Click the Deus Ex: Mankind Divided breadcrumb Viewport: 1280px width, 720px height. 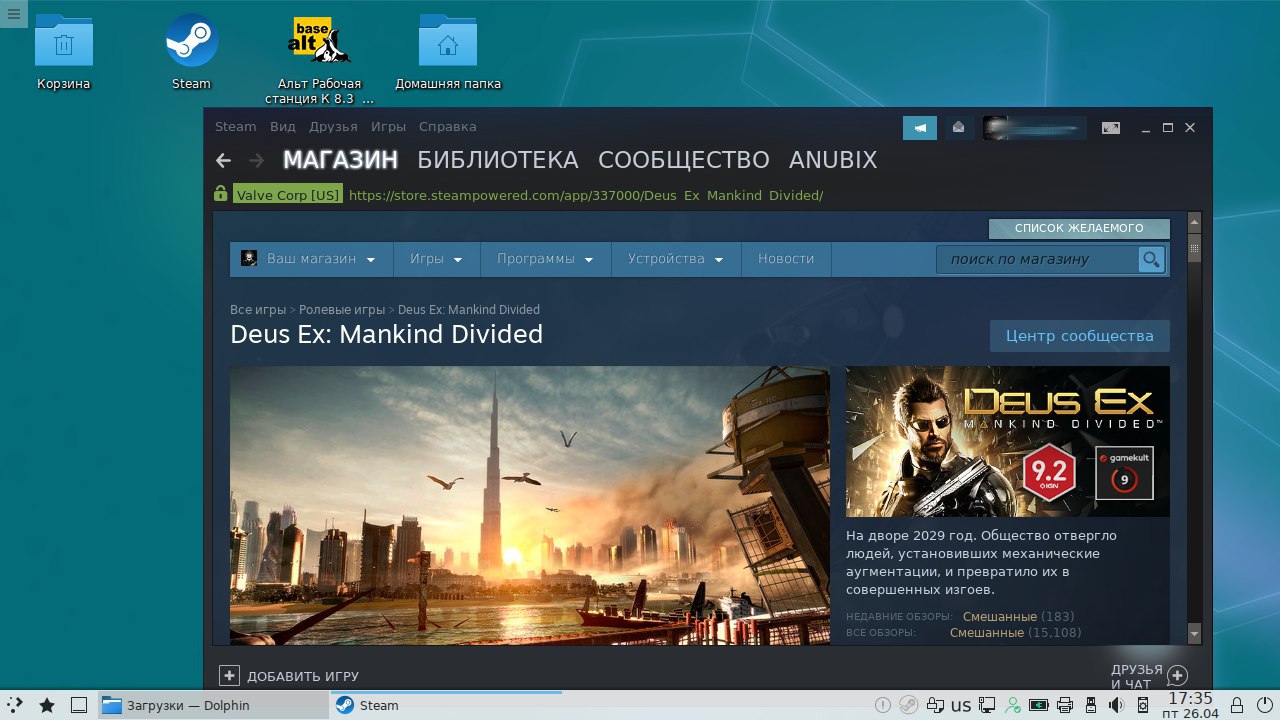[469, 310]
